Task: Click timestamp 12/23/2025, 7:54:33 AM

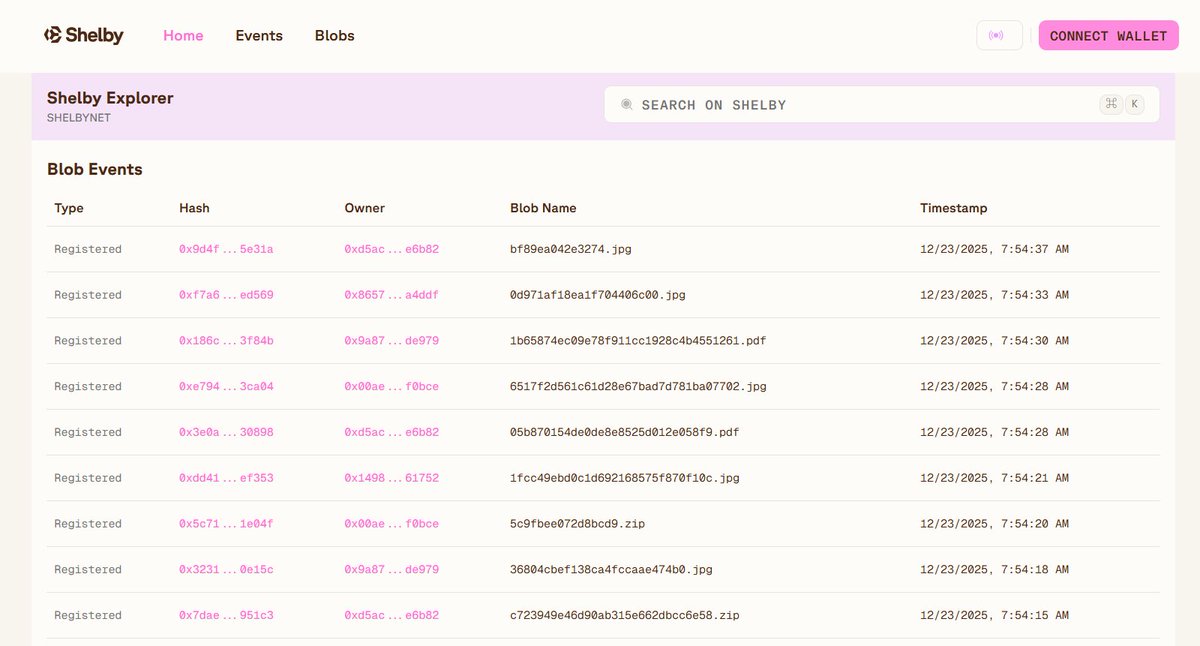Action: (994, 295)
